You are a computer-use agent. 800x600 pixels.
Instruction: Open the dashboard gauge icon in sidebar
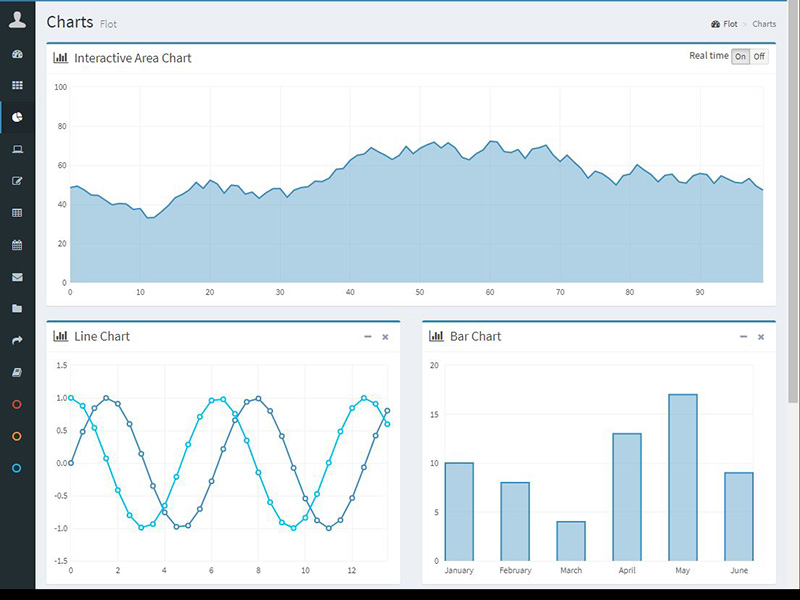coord(17,54)
